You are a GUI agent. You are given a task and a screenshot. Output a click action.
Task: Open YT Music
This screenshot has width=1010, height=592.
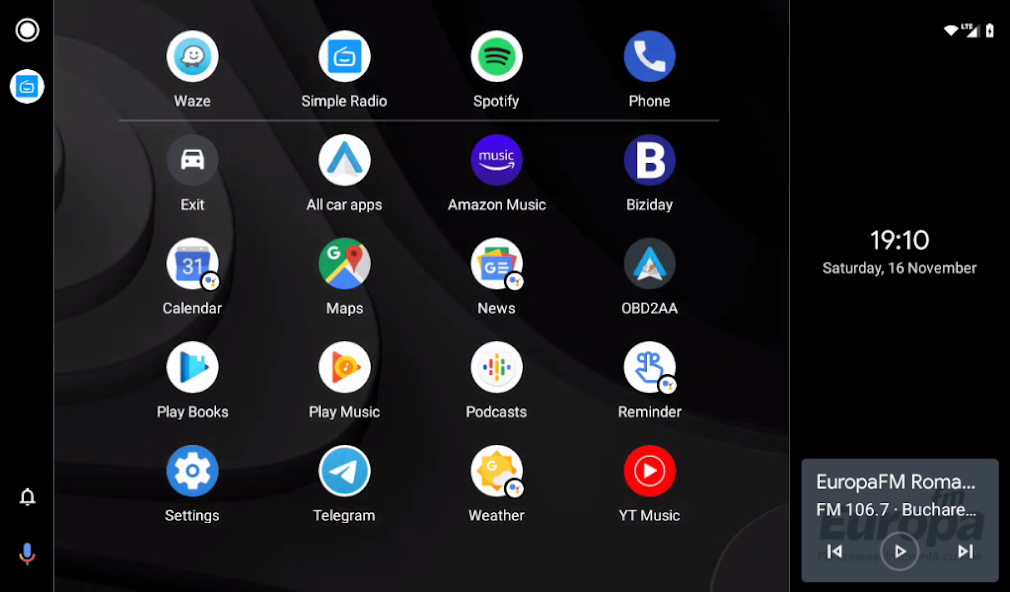click(649, 472)
